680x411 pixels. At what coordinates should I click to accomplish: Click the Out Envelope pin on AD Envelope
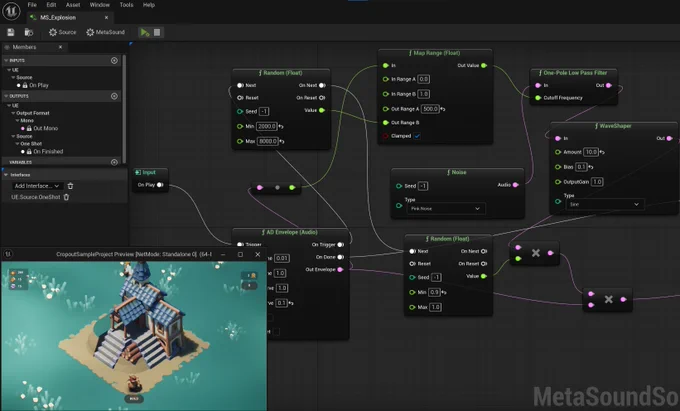coord(340,270)
